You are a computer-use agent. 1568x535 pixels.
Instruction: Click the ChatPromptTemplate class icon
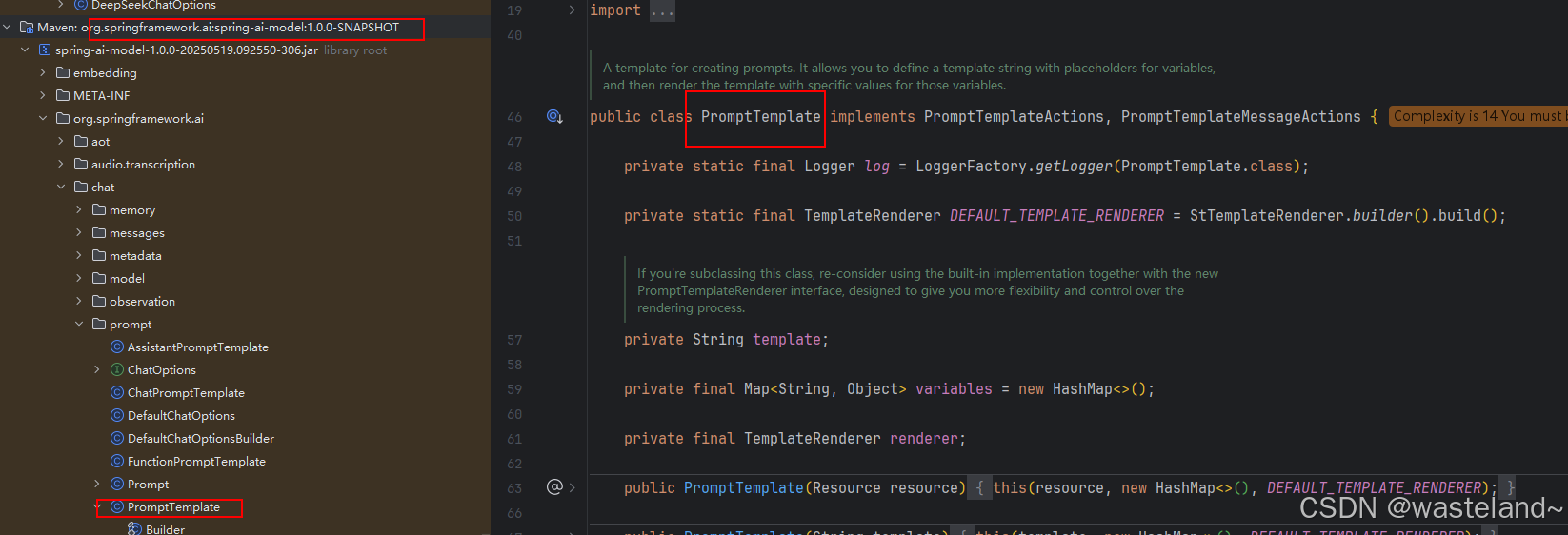pos(117,393)
